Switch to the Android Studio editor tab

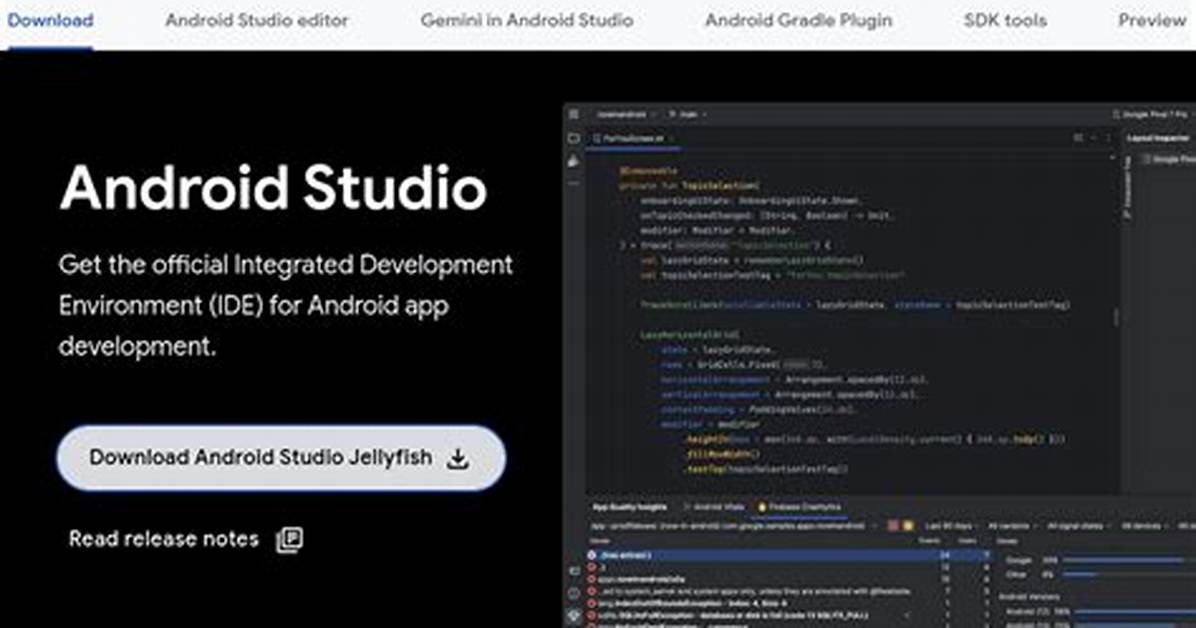tap(257, 21)
